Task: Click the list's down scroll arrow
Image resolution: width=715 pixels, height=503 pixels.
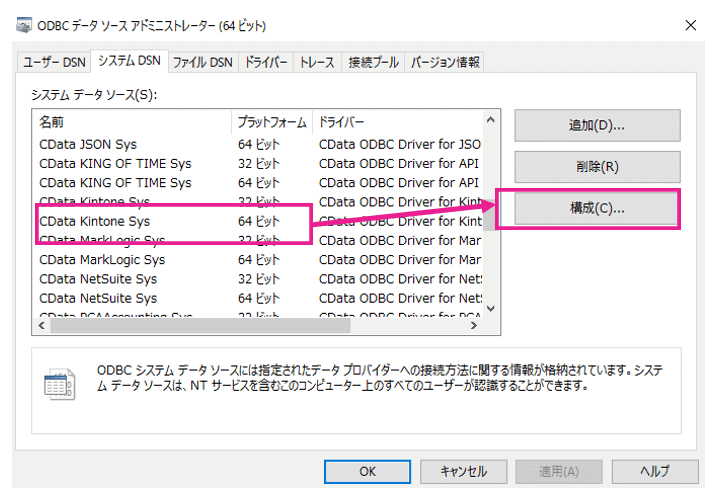Action: (491, 309)
